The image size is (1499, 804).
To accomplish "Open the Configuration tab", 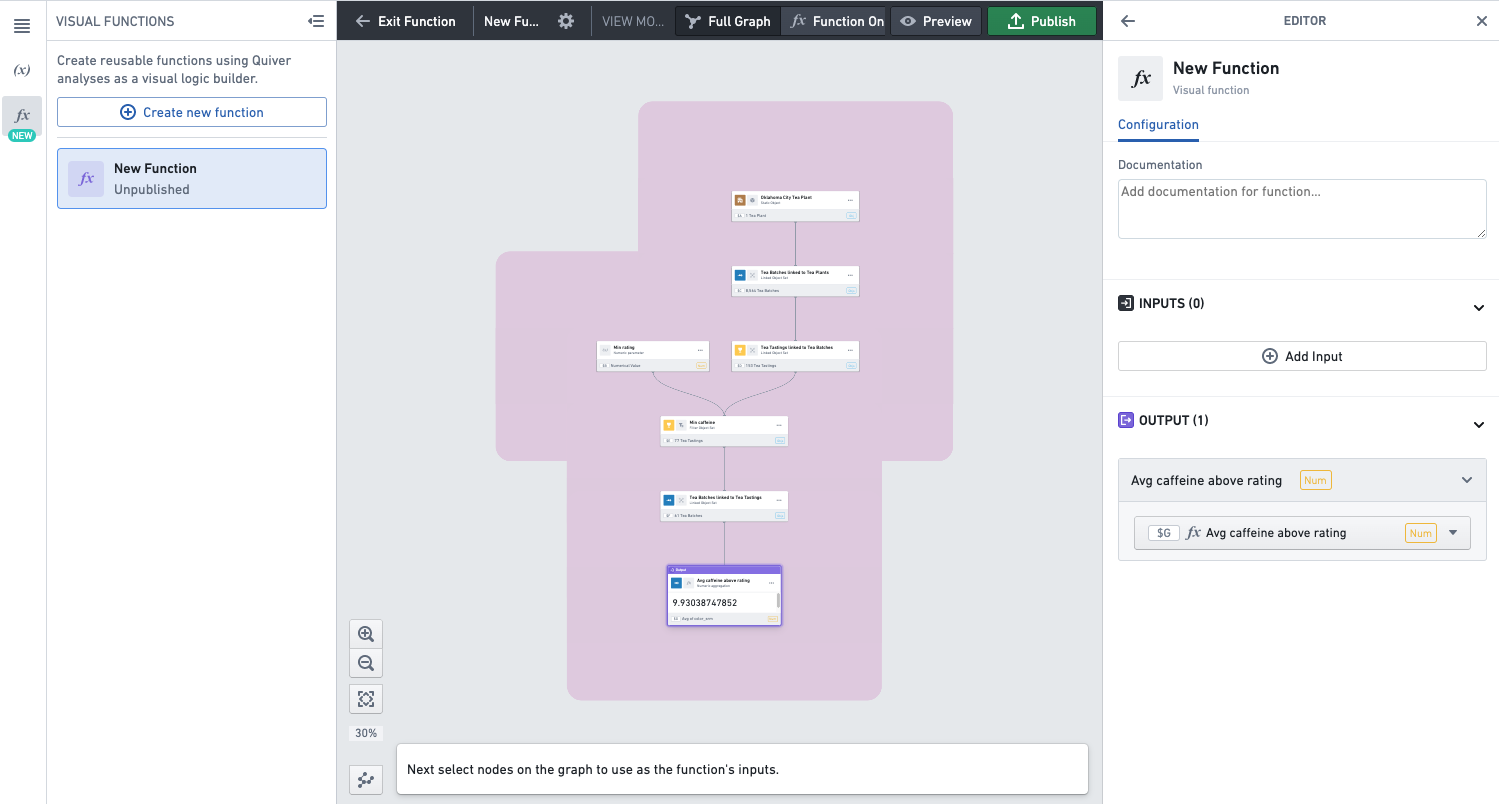I will coord(1158,125).
